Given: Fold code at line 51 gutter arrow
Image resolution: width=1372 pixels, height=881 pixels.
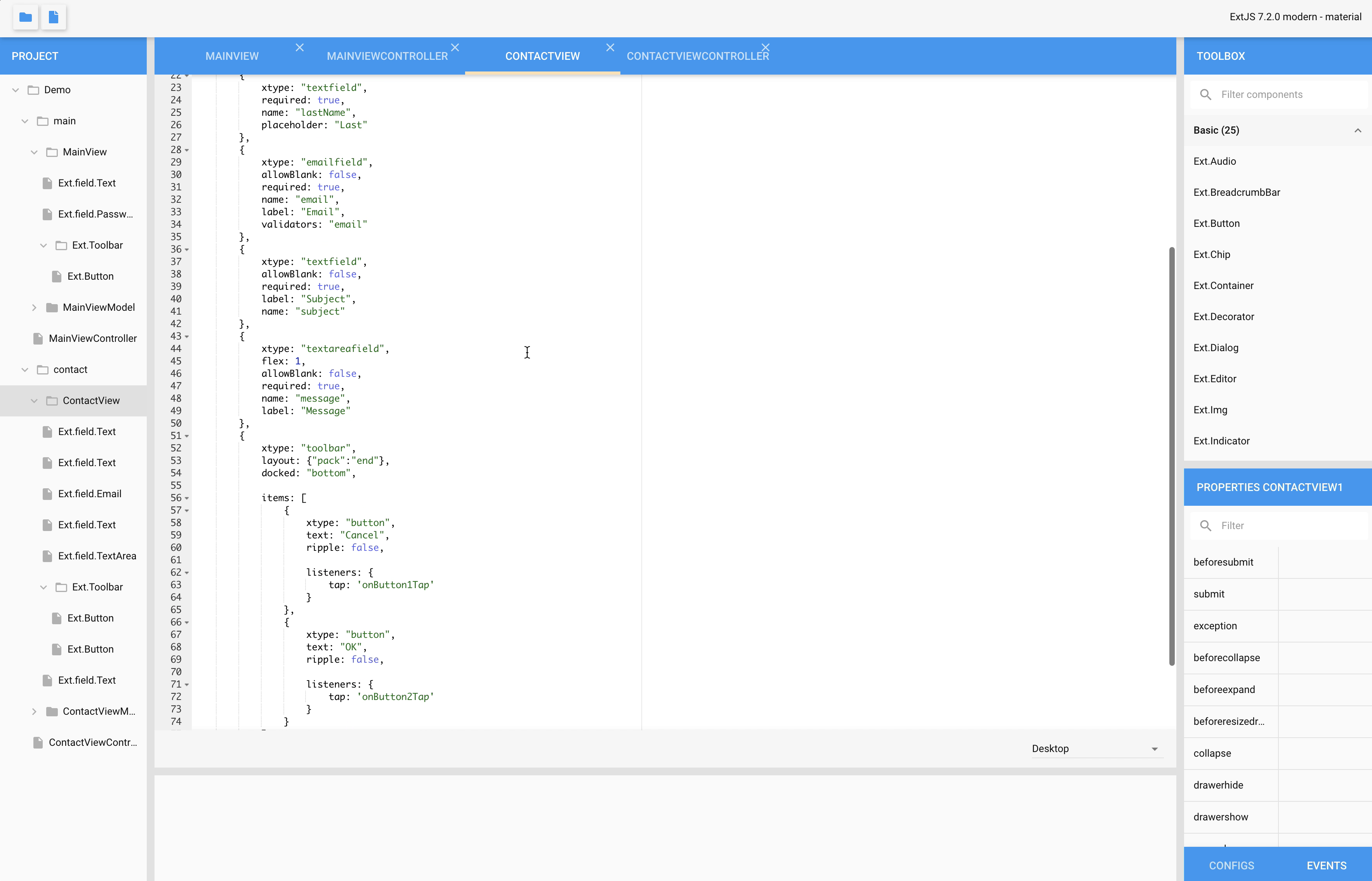Looking at the screenshot, I should [x=187, y=436].
